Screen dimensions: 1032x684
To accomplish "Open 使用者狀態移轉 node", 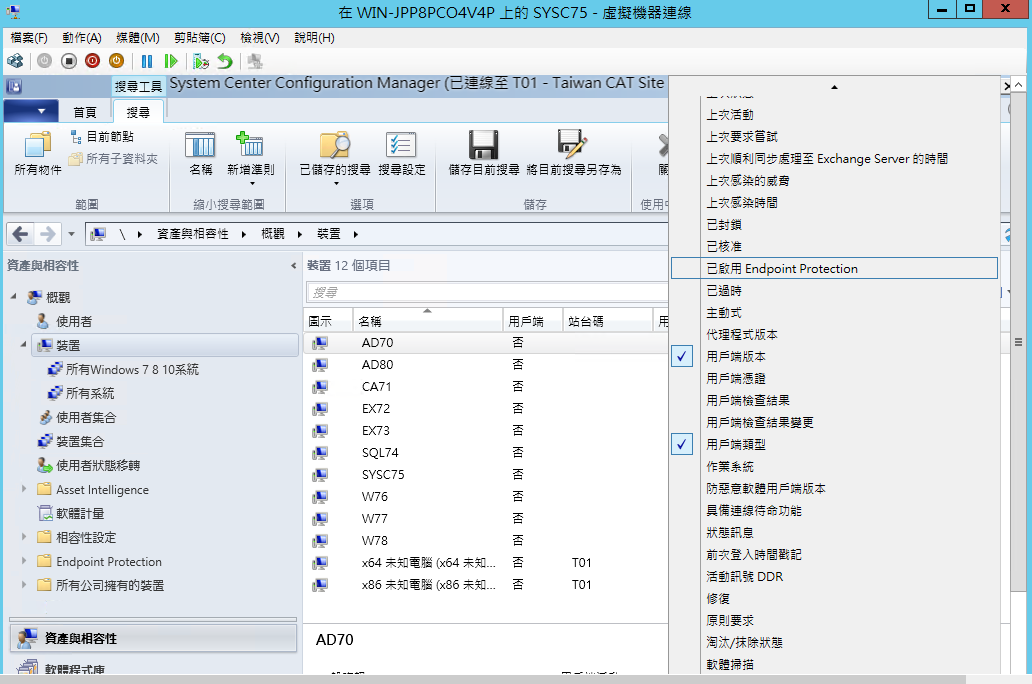I will (x=97, y=465).
